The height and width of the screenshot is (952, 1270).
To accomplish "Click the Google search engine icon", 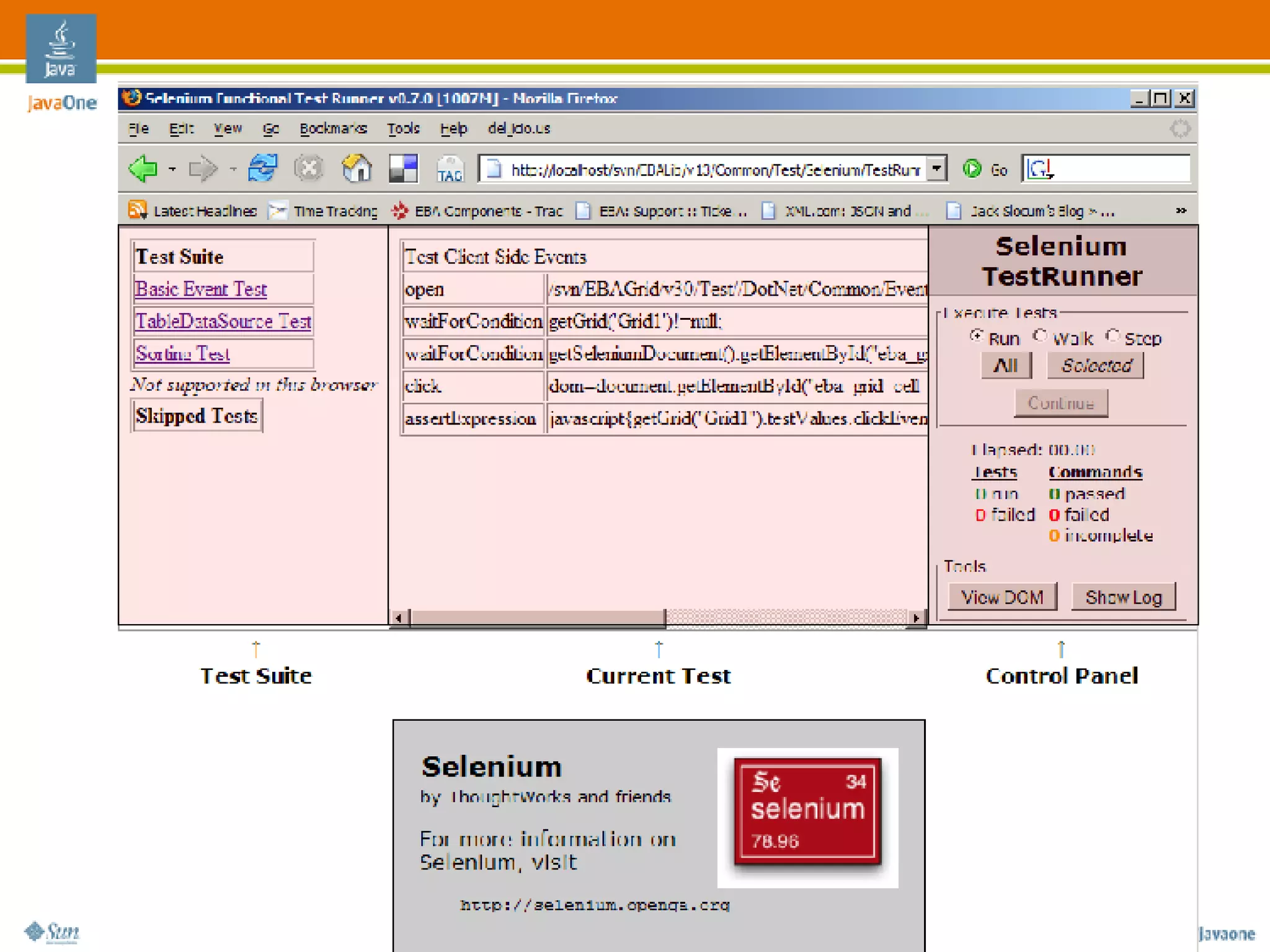I will pyautogui.click(x=1039, y=169).
